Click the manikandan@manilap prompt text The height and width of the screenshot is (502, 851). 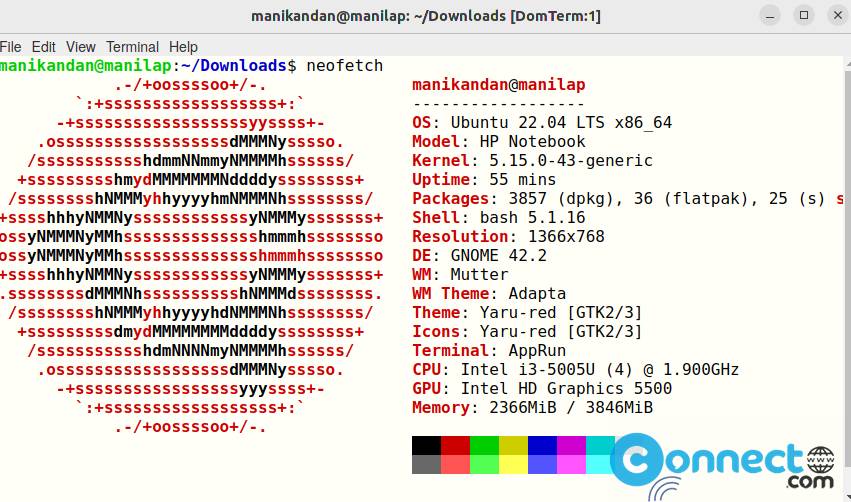tap(86, 66)
